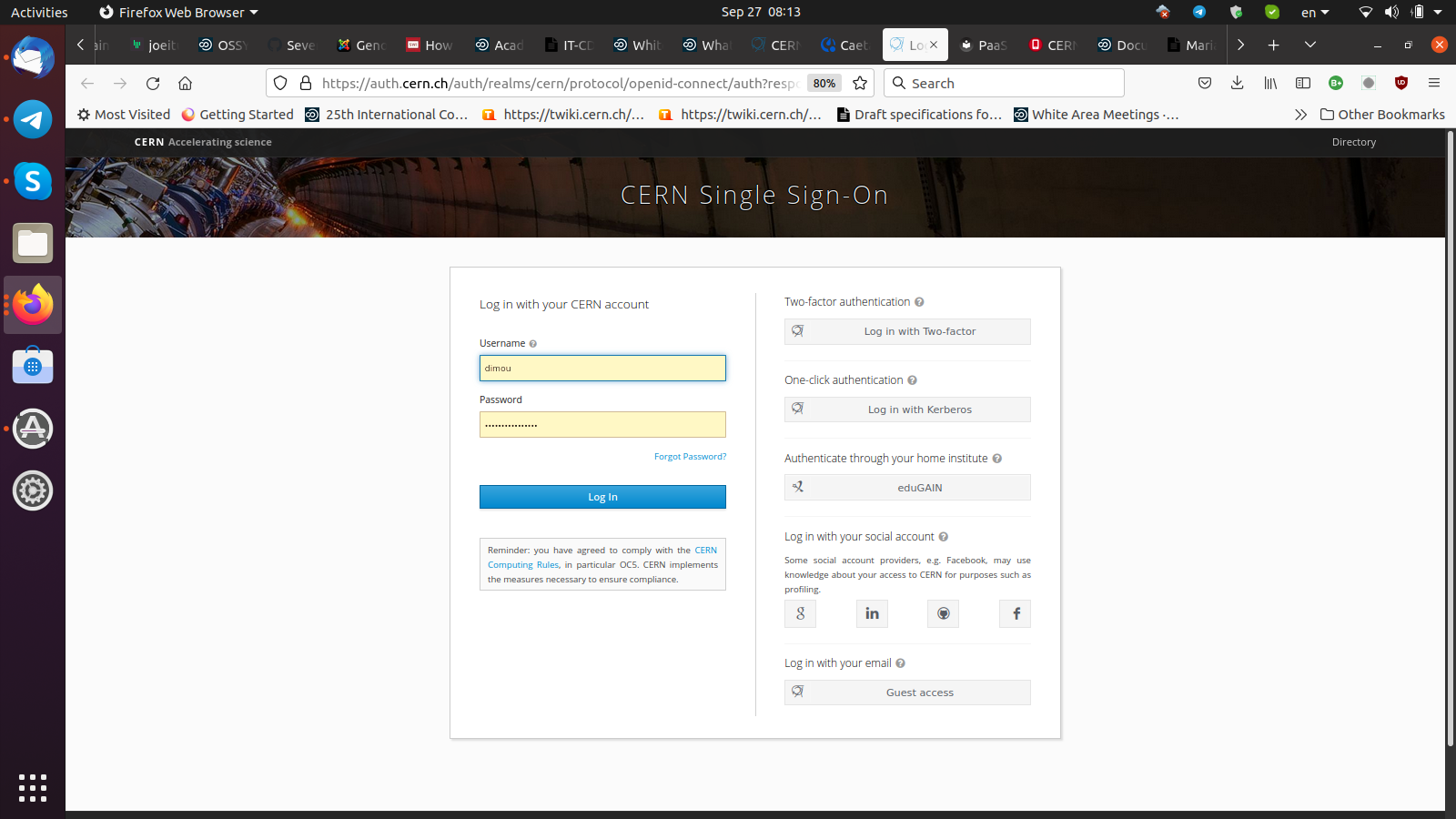Show help for One-click authentication
1456x819 pixels.
[912, 380]
